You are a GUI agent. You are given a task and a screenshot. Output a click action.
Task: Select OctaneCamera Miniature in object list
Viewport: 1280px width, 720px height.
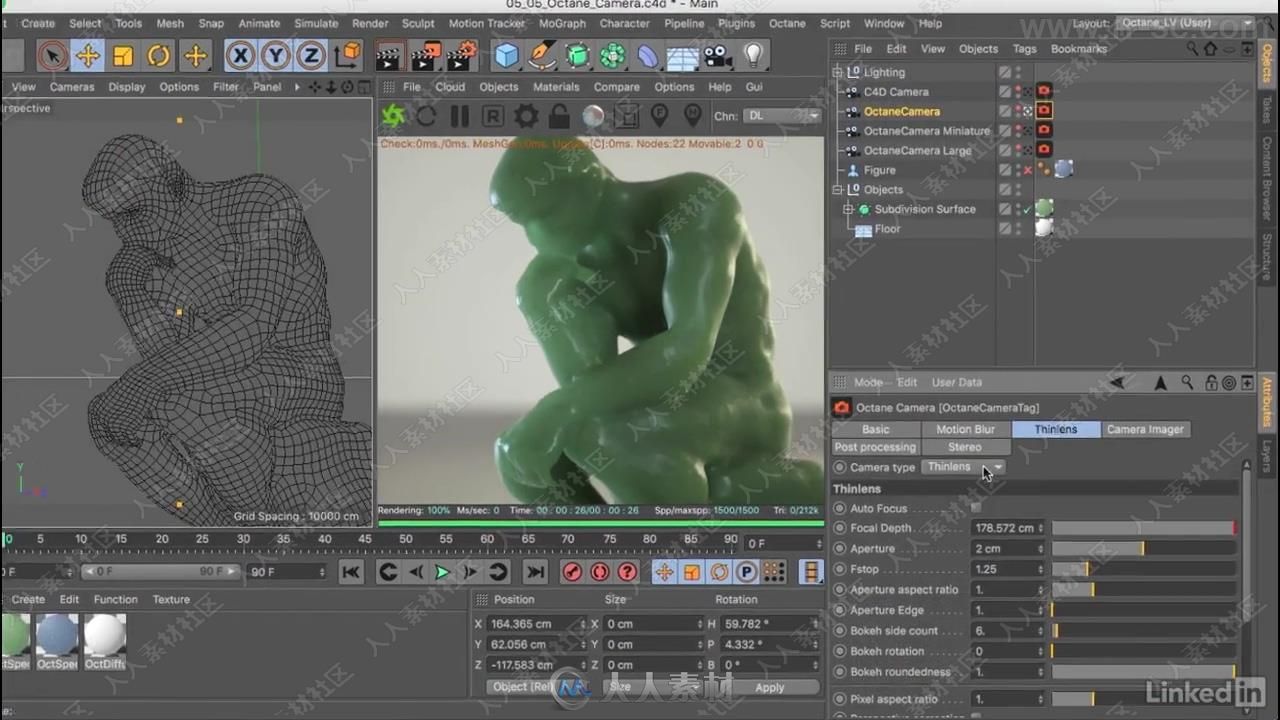tap(927, 131)
